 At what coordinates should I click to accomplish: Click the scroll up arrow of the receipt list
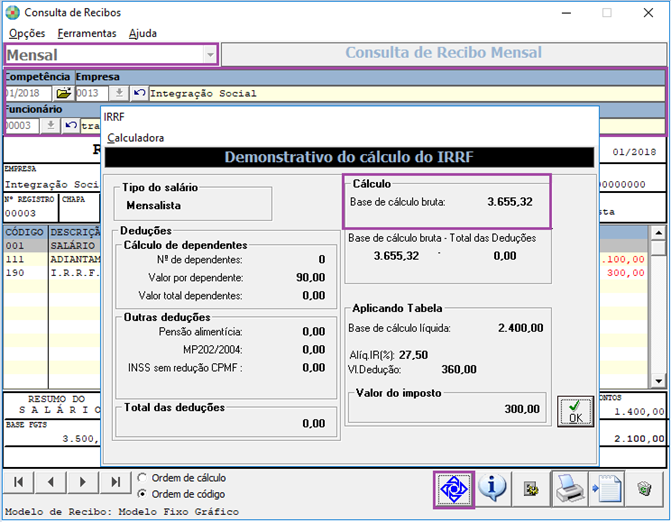coord(658,233)
